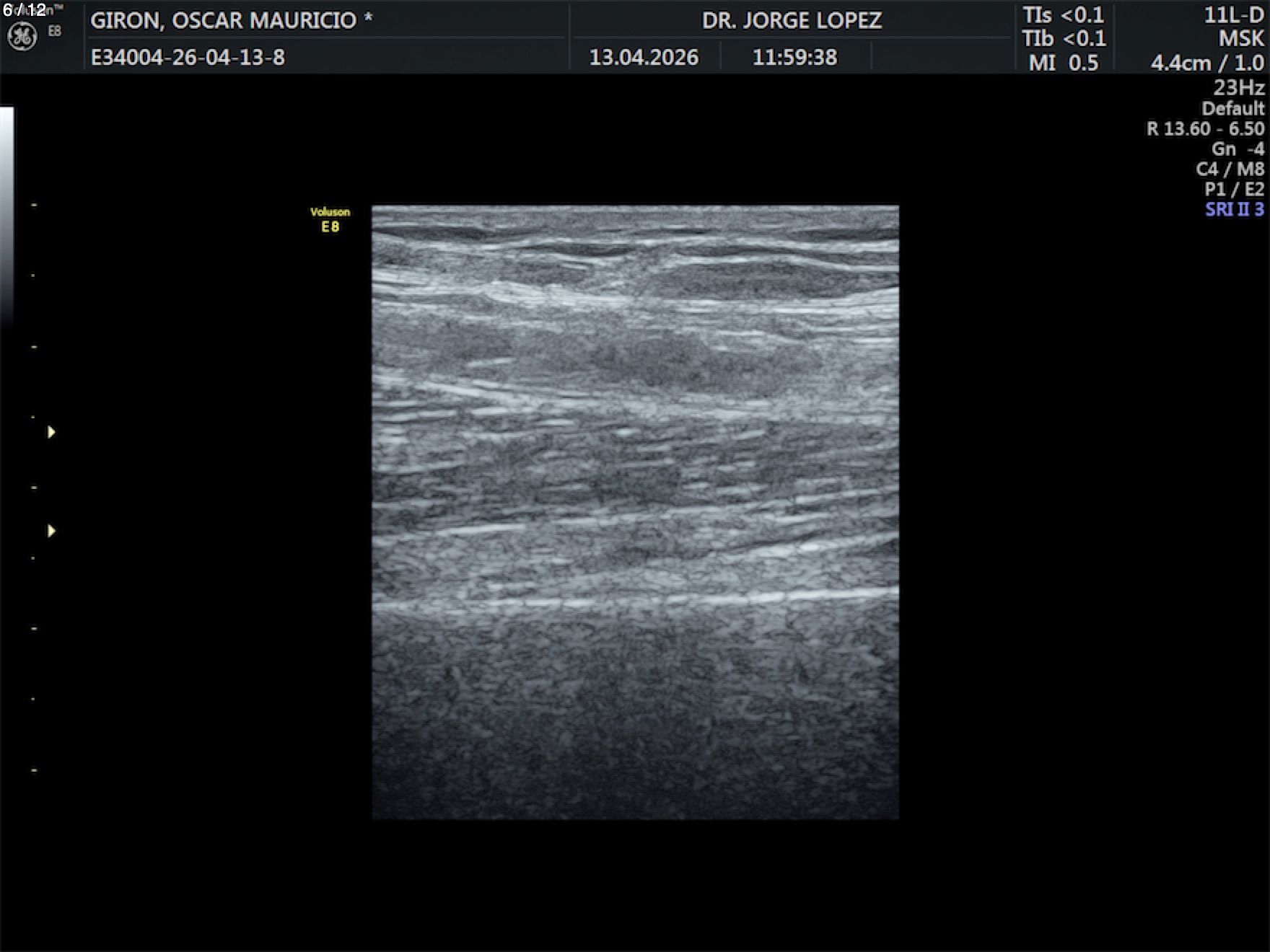Click the TIs thermal index readout

[1062, 14]
